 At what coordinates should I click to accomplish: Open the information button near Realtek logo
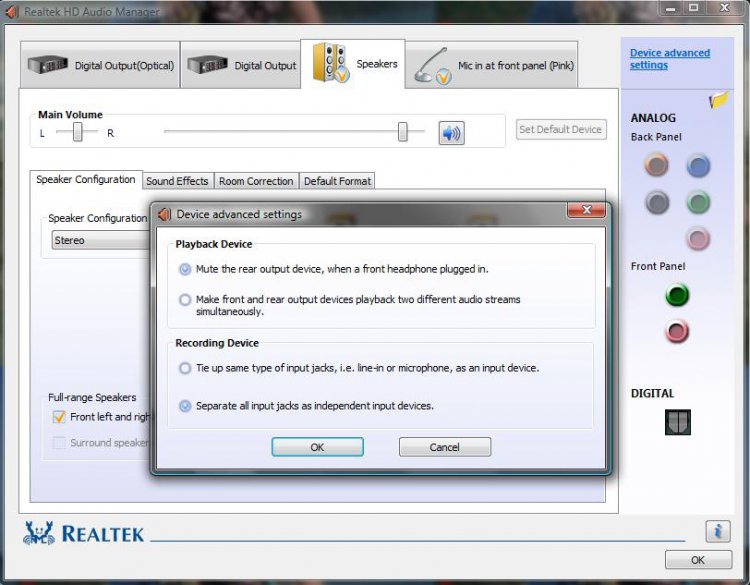[x=717, y=531]
